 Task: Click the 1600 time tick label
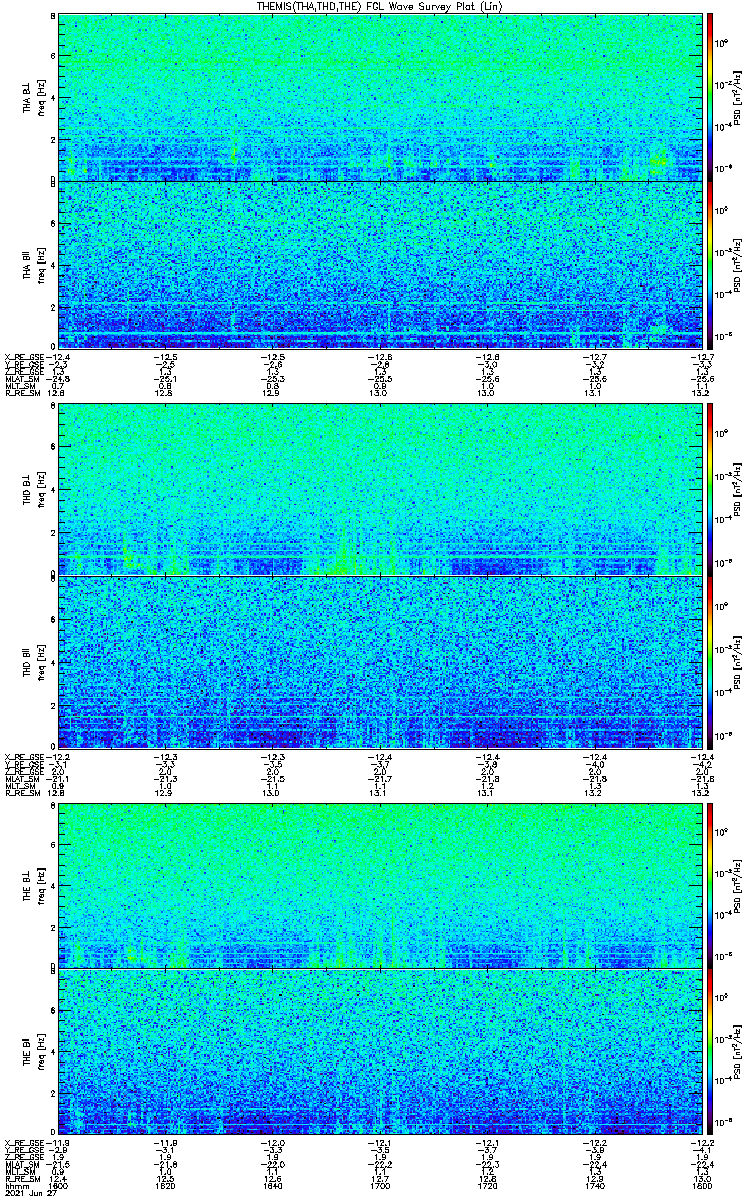pos(59,1187)
